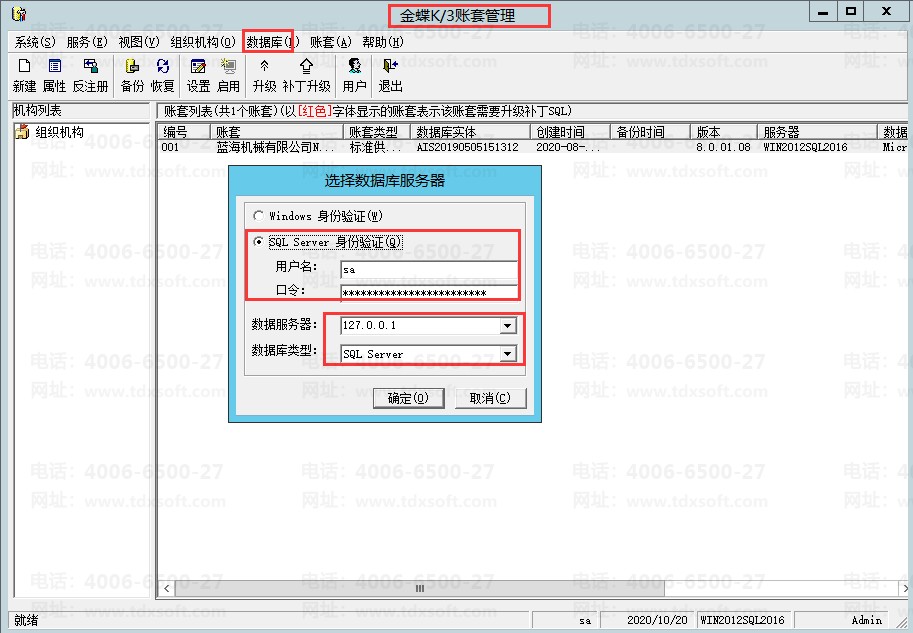
Task: Click the version 8.0.01.08 cell
Action: tap(724, 147)
